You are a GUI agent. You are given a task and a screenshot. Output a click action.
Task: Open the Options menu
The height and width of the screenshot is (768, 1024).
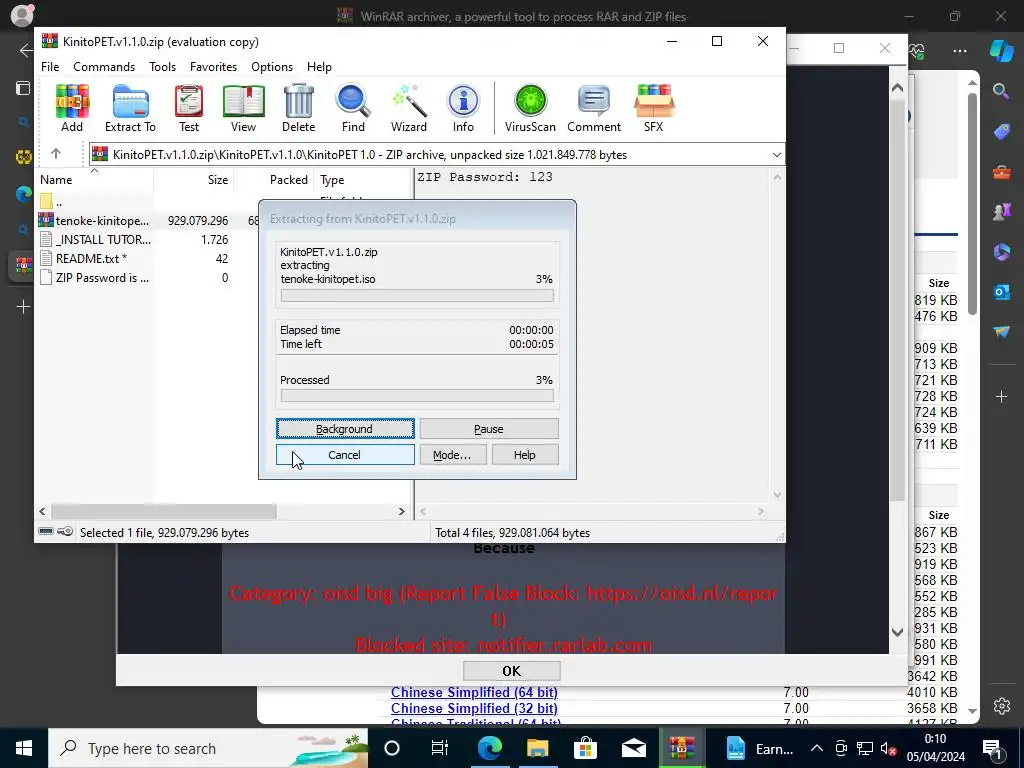point(272,67)
